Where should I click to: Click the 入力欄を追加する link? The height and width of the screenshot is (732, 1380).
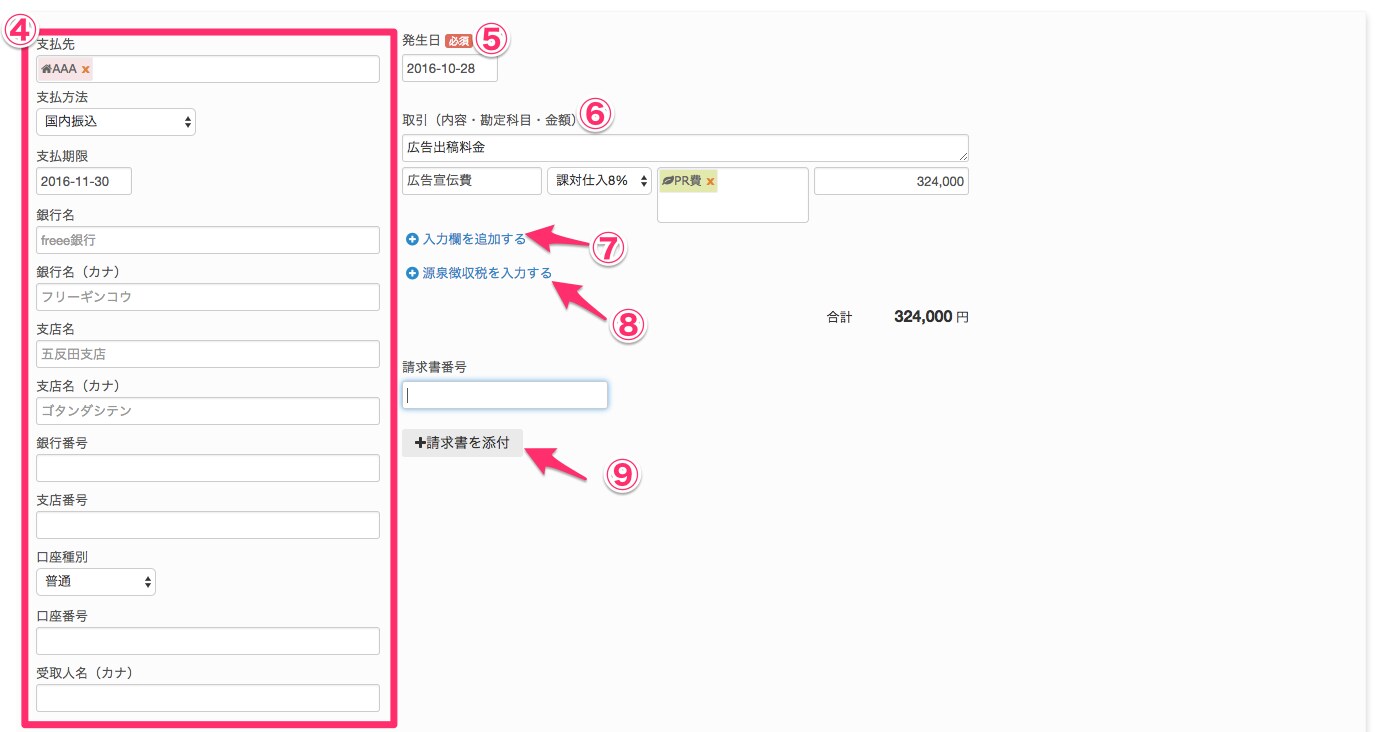coord(474,240)
